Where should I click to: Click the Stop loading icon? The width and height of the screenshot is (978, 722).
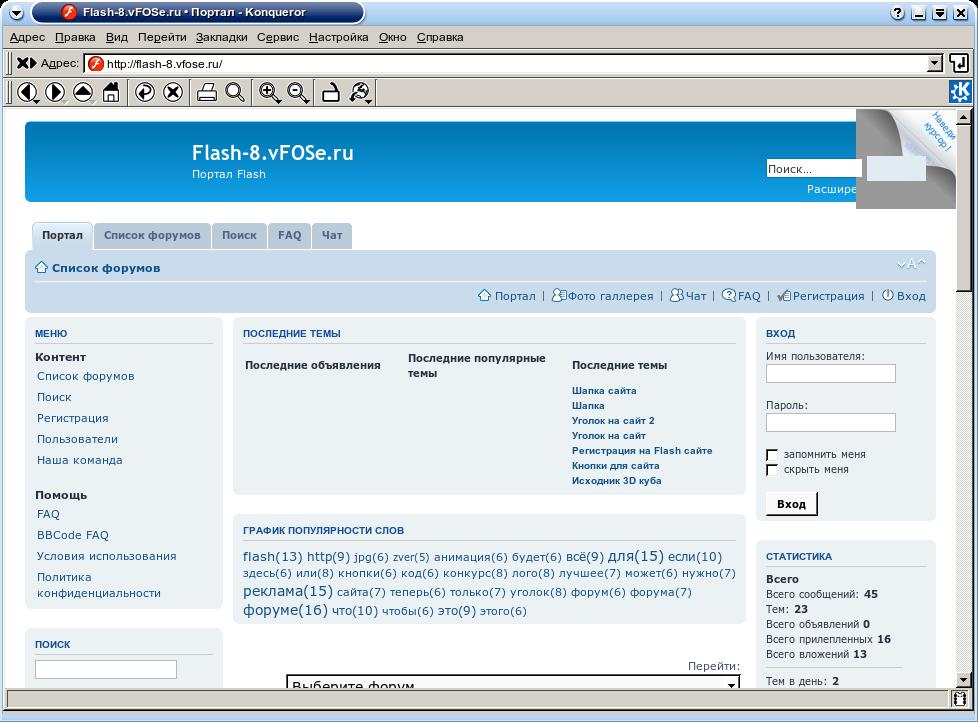[x=173, y=93]
